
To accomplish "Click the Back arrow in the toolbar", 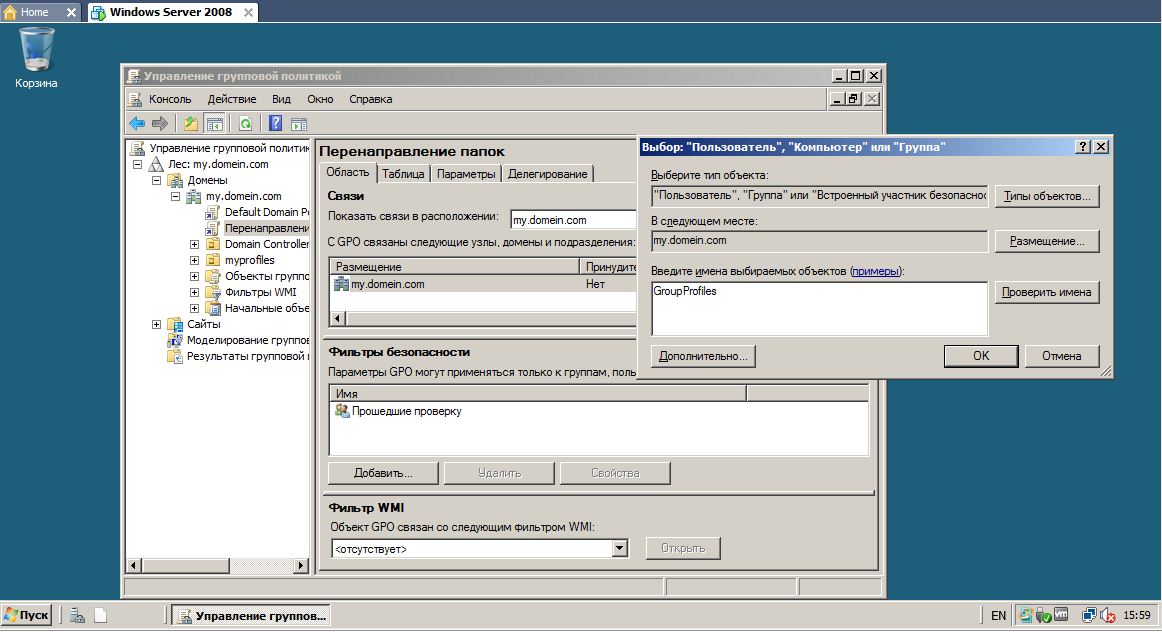I will [x=137, y=124].
